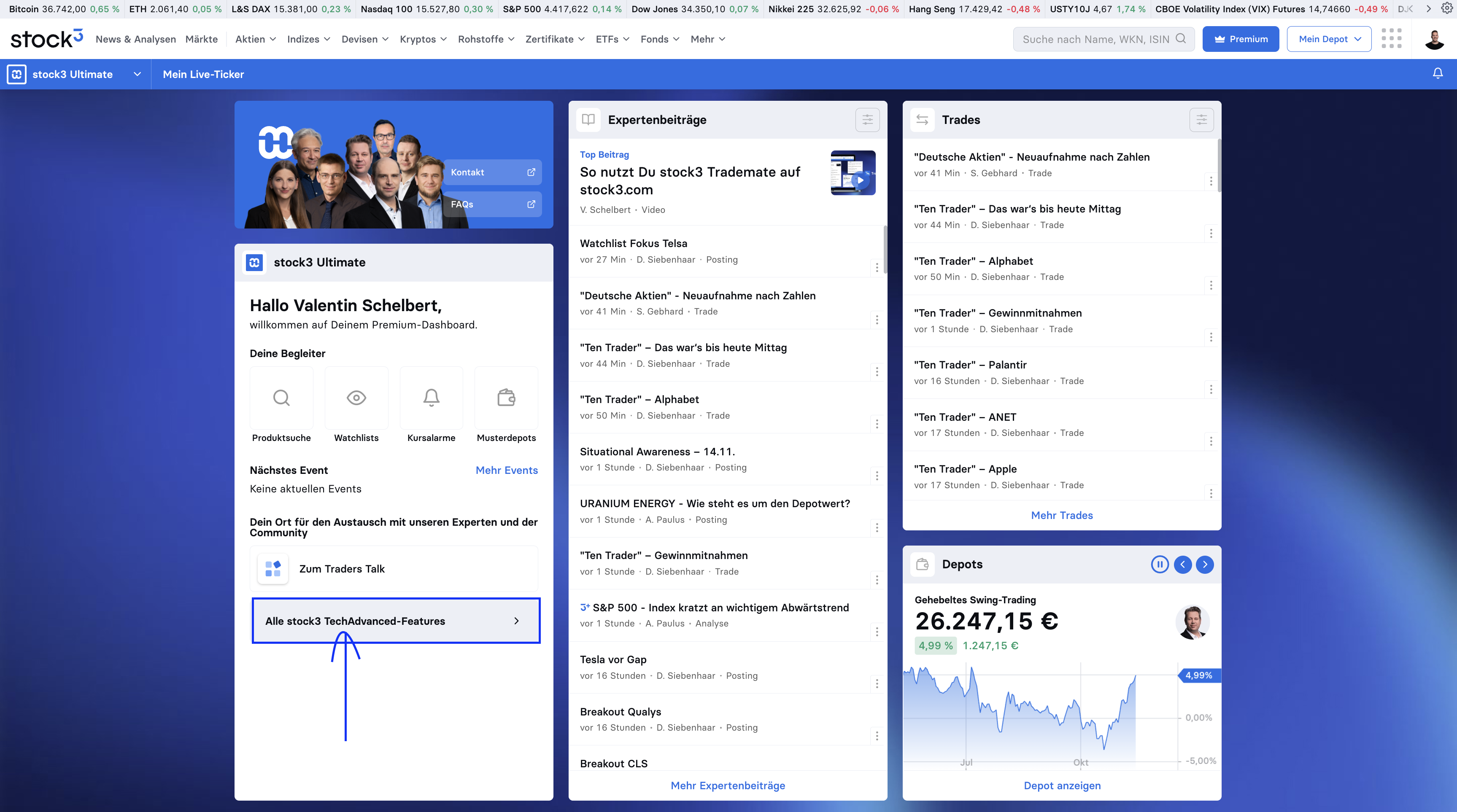Play the Trademate top article video thumbnail

pos(853,172)
